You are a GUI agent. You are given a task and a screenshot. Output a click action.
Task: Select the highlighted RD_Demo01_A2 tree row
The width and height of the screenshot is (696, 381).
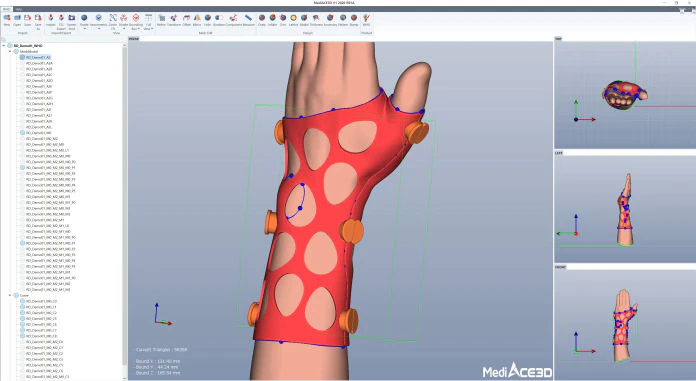(38, 57)
